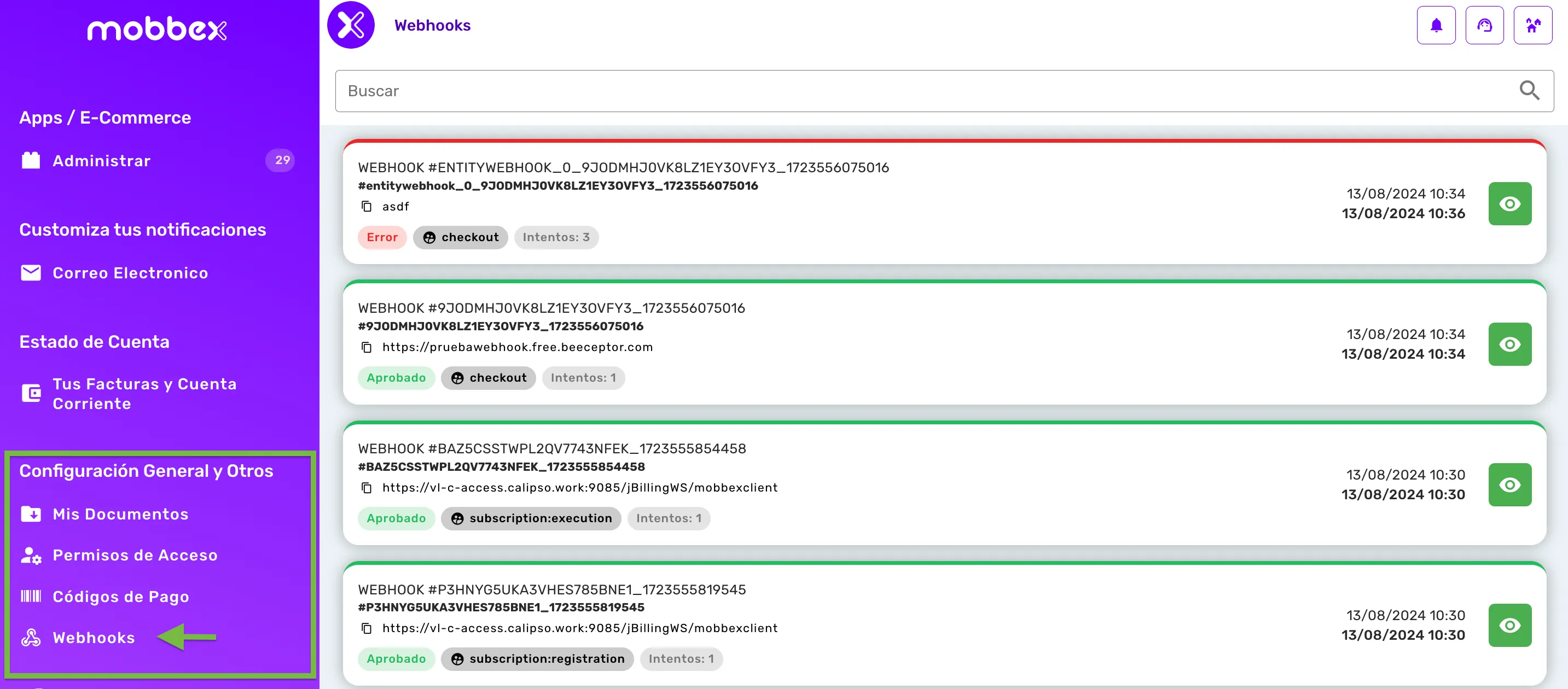Open the notifications bell icon
The height and width of the screenshot is (689, 1568).
[x=1436, y=25]
